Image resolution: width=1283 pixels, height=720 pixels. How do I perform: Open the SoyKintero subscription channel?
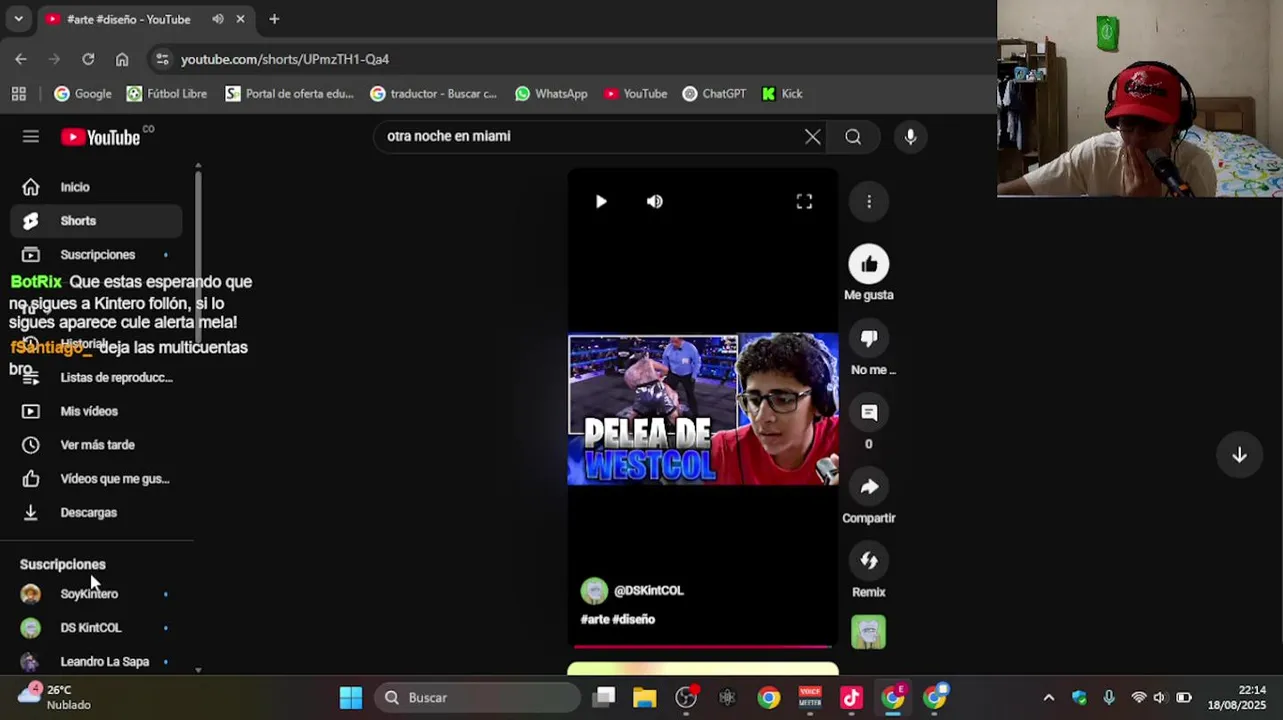97,594
